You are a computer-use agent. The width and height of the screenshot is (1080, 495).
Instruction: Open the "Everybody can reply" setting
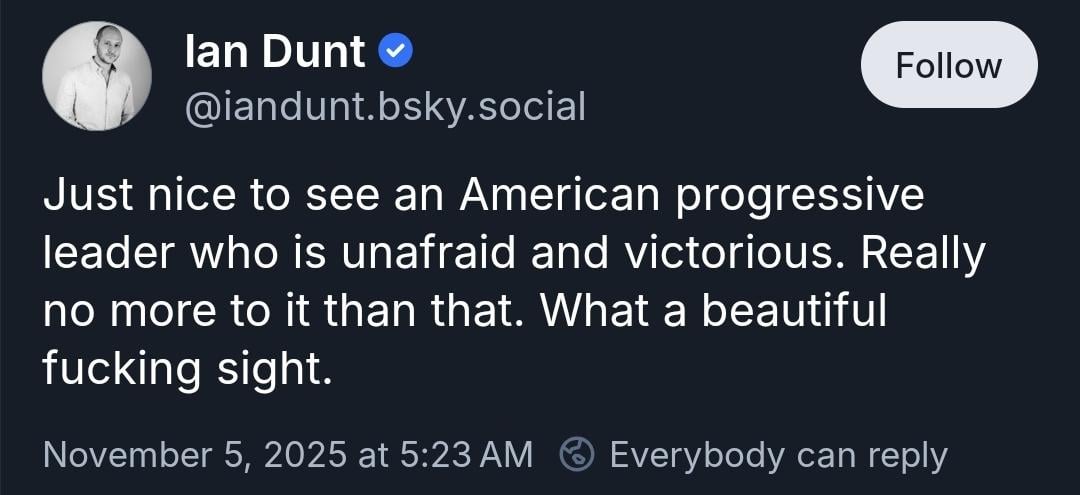(778, 455)
